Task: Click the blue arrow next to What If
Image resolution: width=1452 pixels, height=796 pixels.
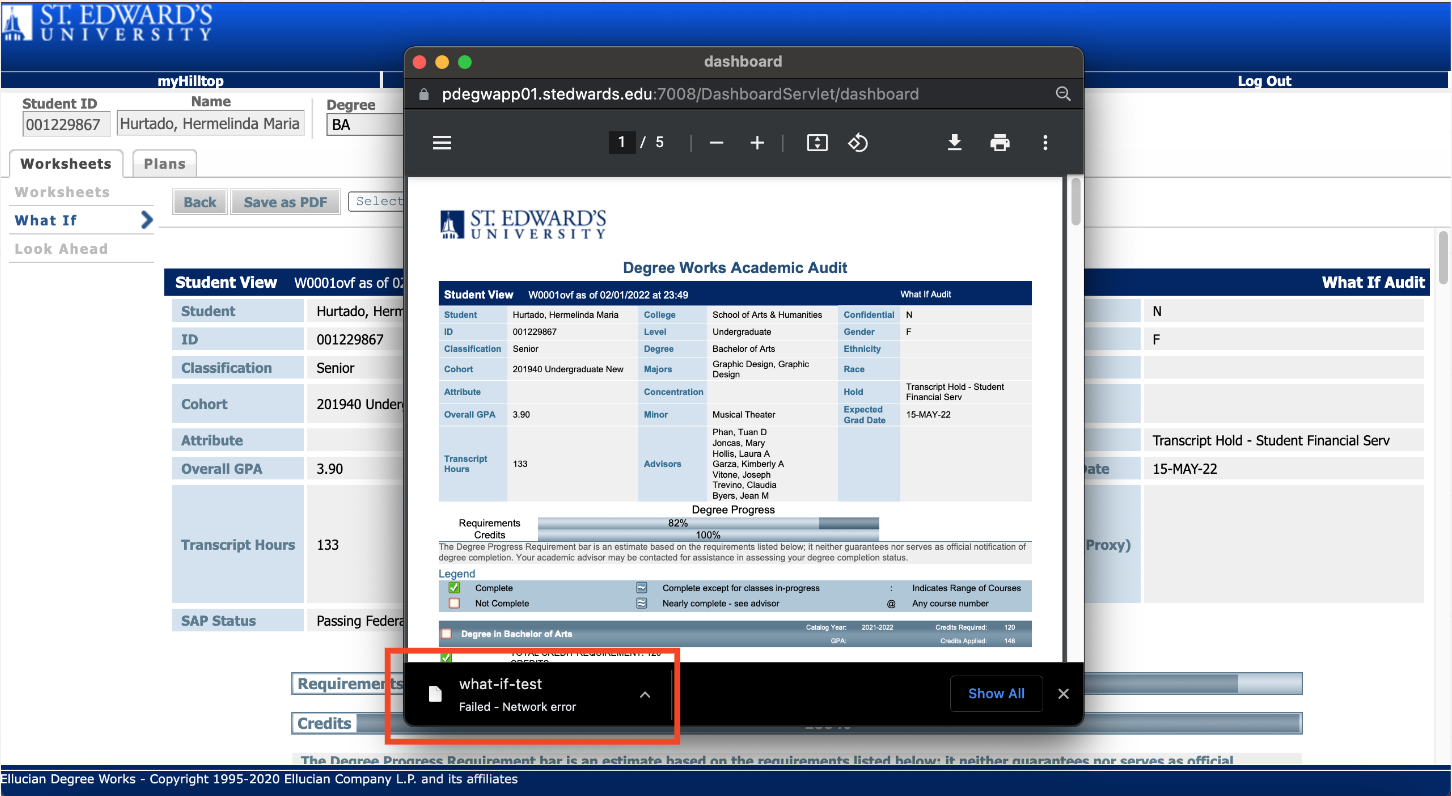Action: (146, 220)
